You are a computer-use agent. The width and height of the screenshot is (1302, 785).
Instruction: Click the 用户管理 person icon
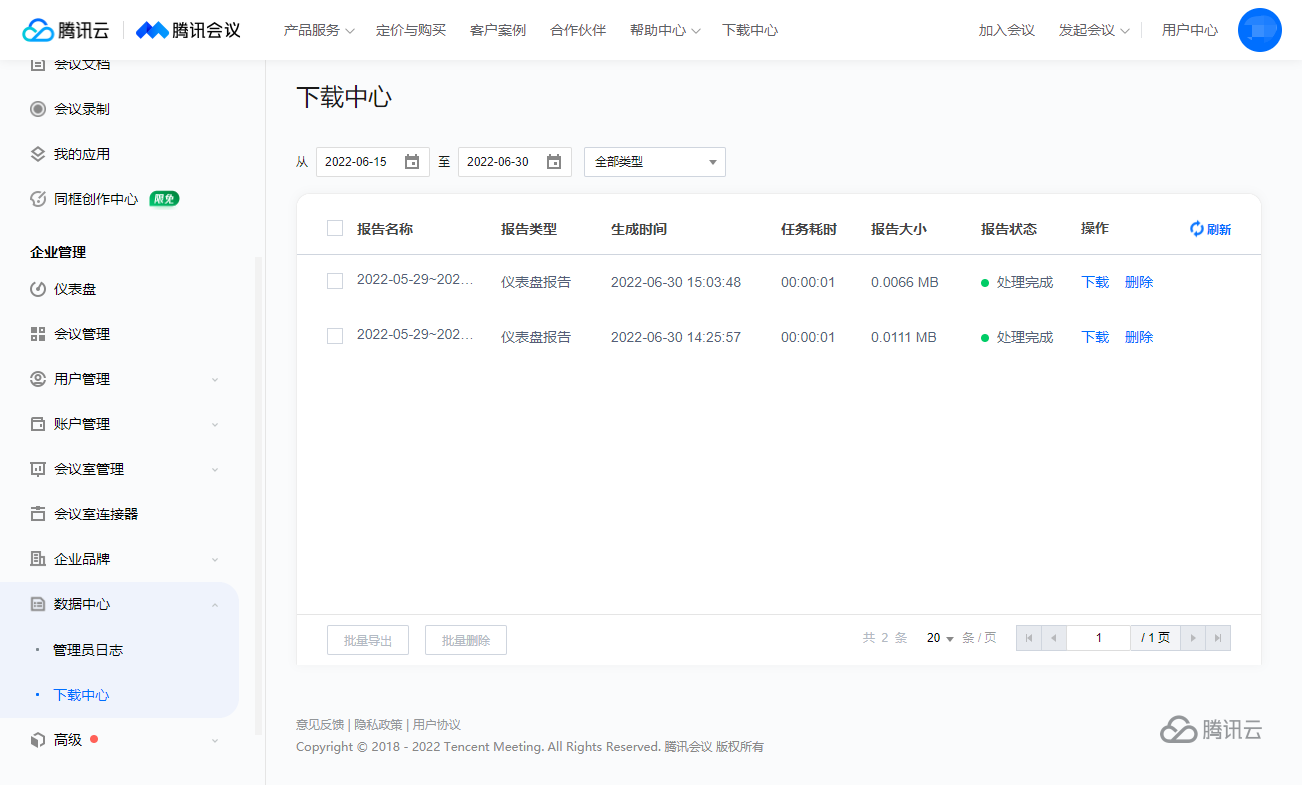[x=38, y=379]
